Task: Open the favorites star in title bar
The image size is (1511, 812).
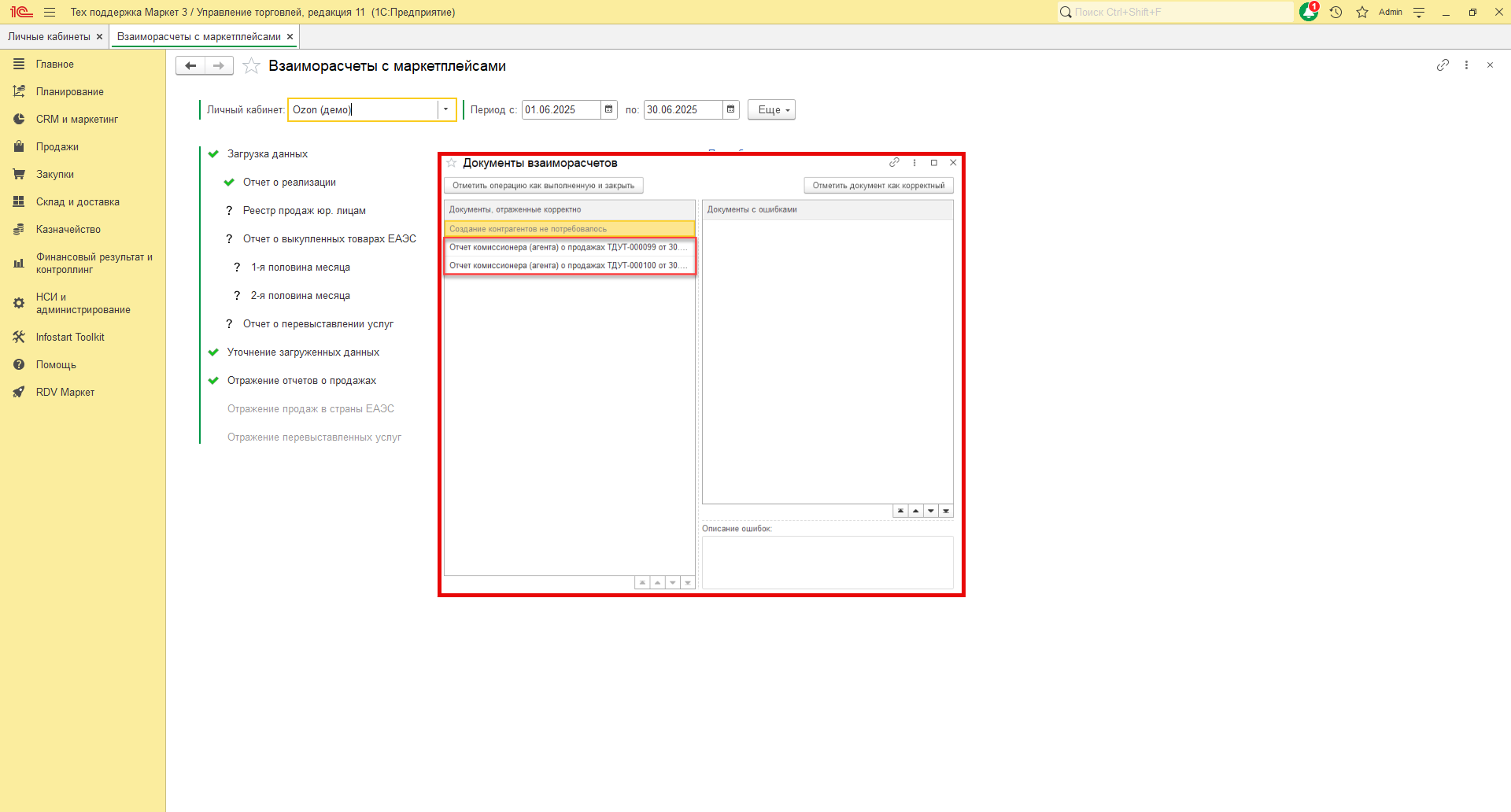Action: (1362, 12)
